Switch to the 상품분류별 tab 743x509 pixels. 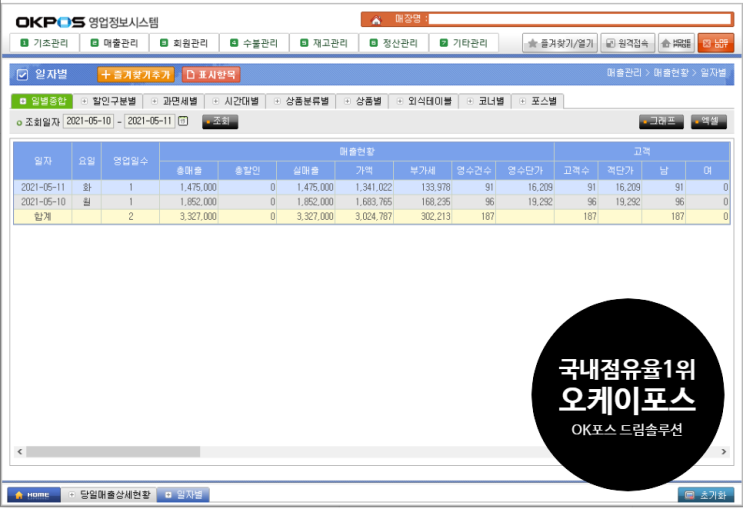[x=302, y=101]
